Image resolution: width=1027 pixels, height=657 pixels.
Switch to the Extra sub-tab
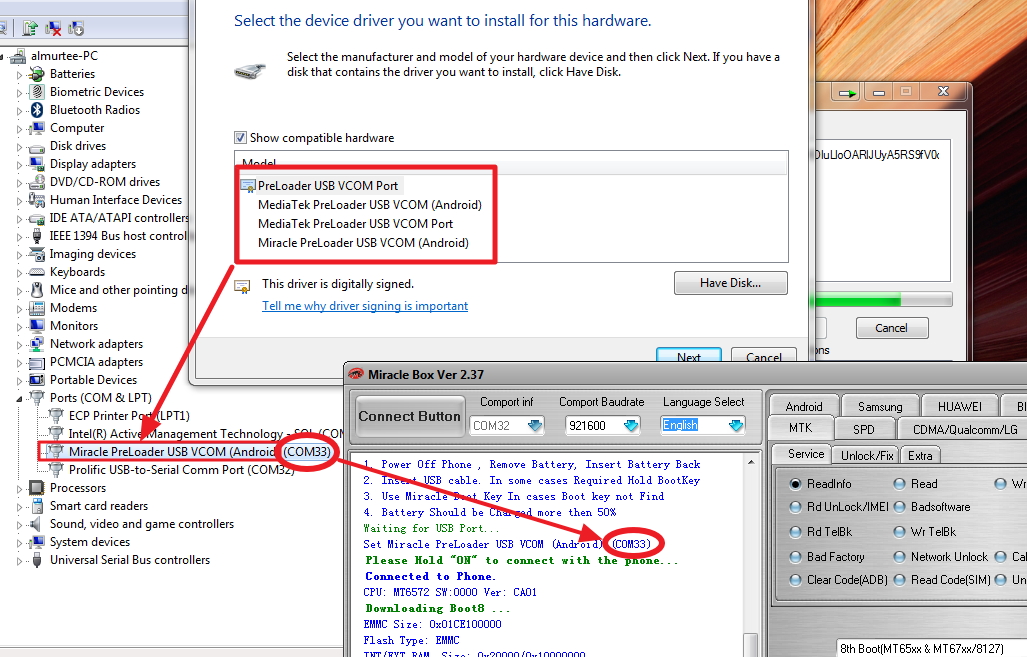[x=920, y=455]
